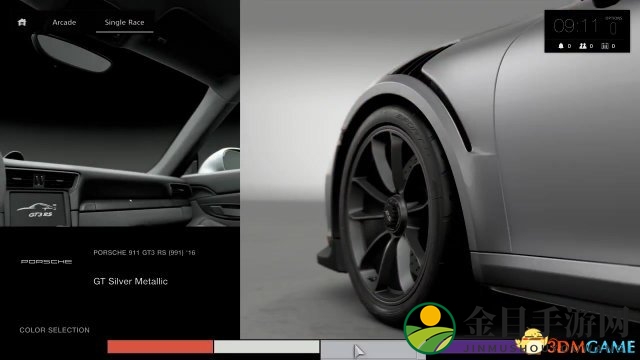Open the friends icon in status panel
Image resolution: width=640 pixels, height=360 pixels.
click(x=583, y=46)
